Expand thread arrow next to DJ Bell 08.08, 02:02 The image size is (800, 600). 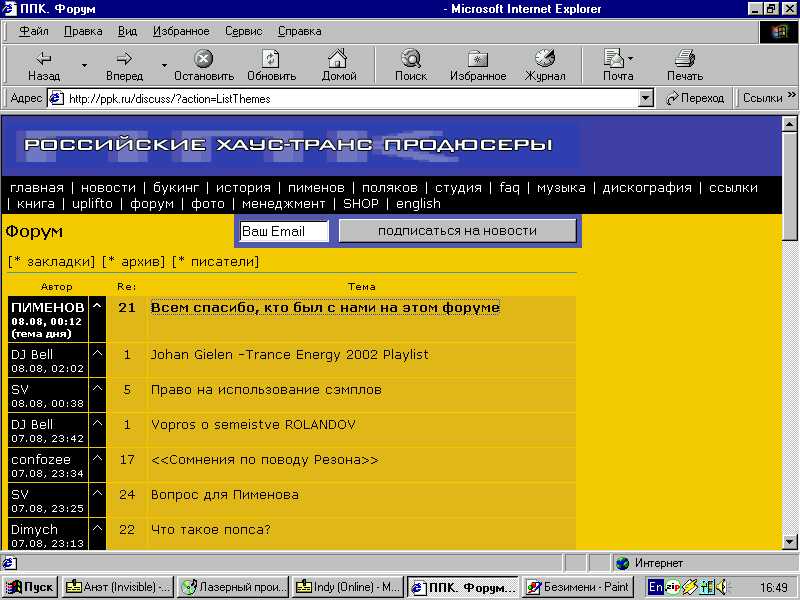point(97,354)
